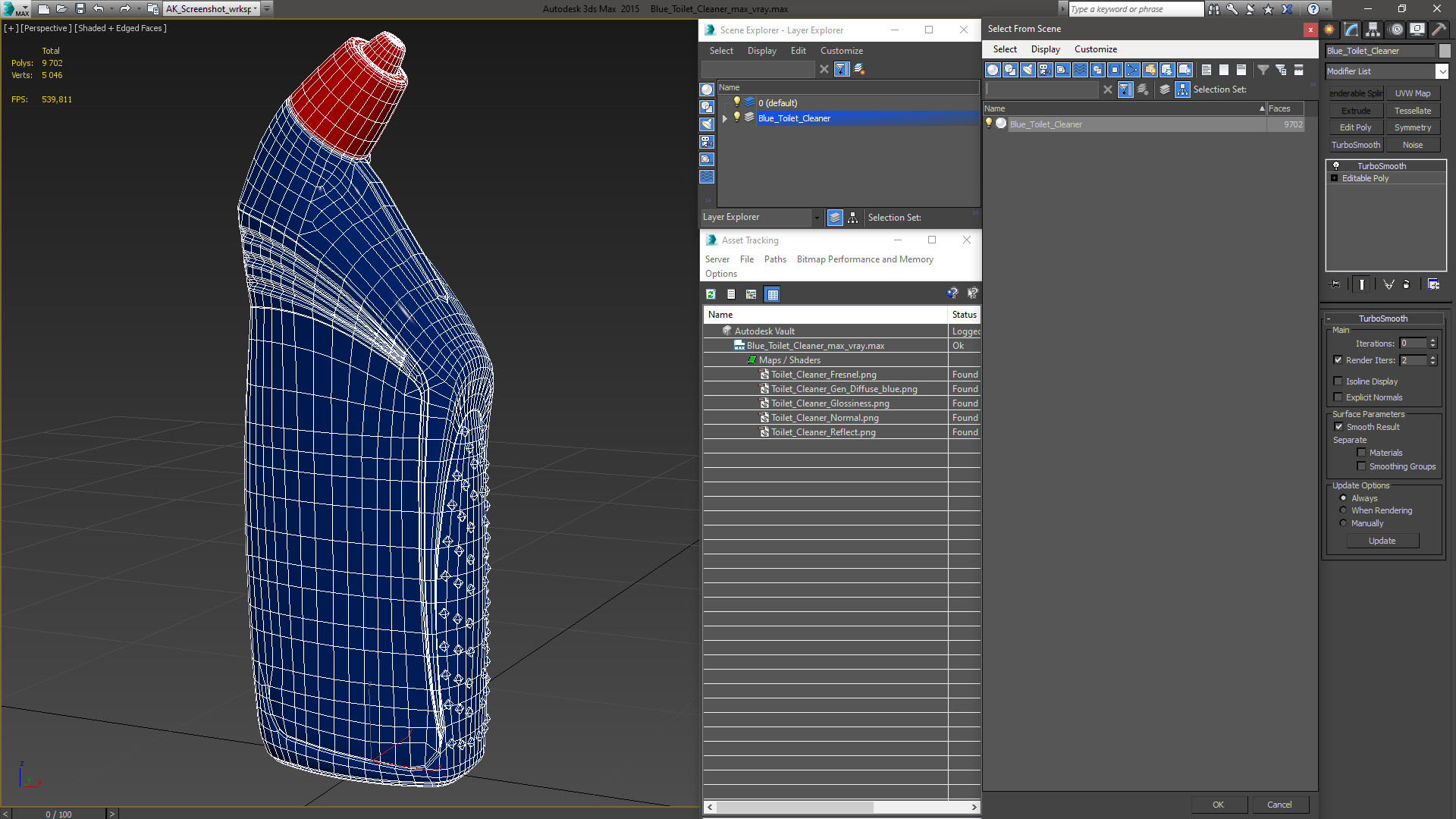This screenshot has height=819, width=1456.
Task: Expand Editable Poly sub-objects in stack
Action: point(1335,178)
